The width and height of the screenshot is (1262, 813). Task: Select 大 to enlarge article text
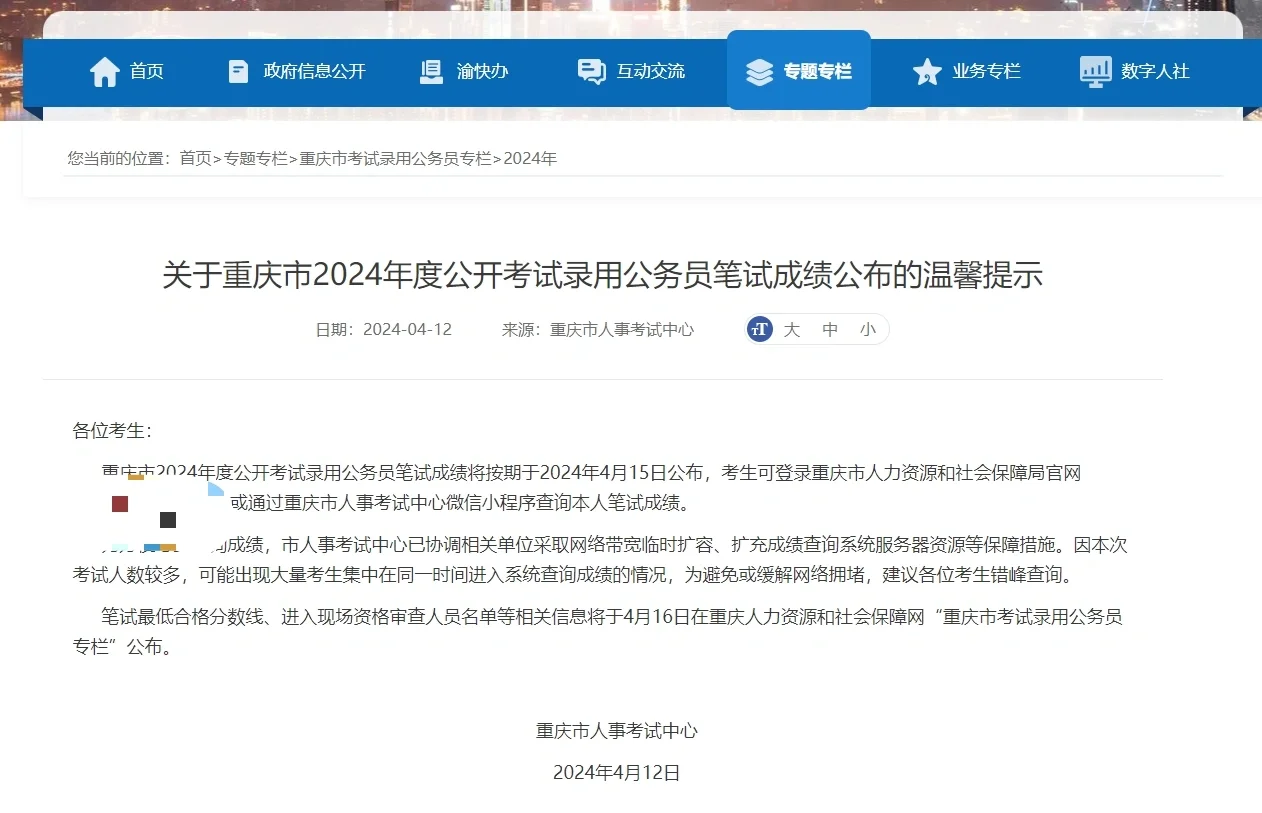(791, 329)
